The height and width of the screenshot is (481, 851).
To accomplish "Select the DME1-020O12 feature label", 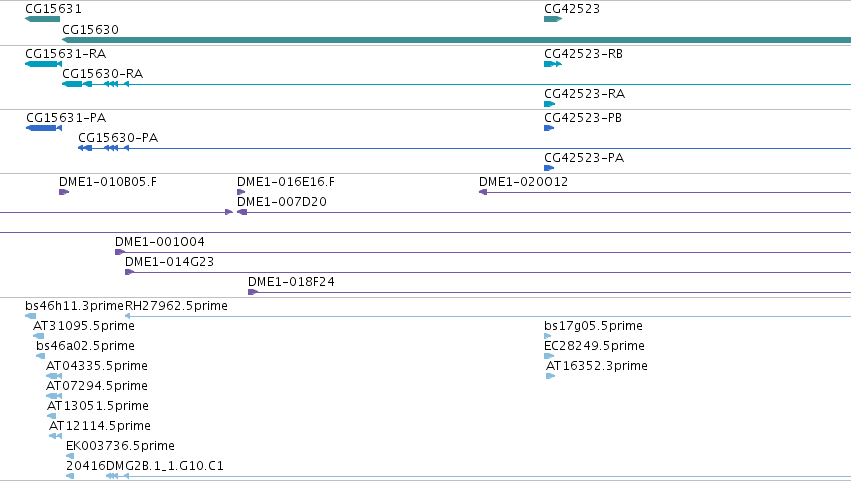I will click(523, 182).
